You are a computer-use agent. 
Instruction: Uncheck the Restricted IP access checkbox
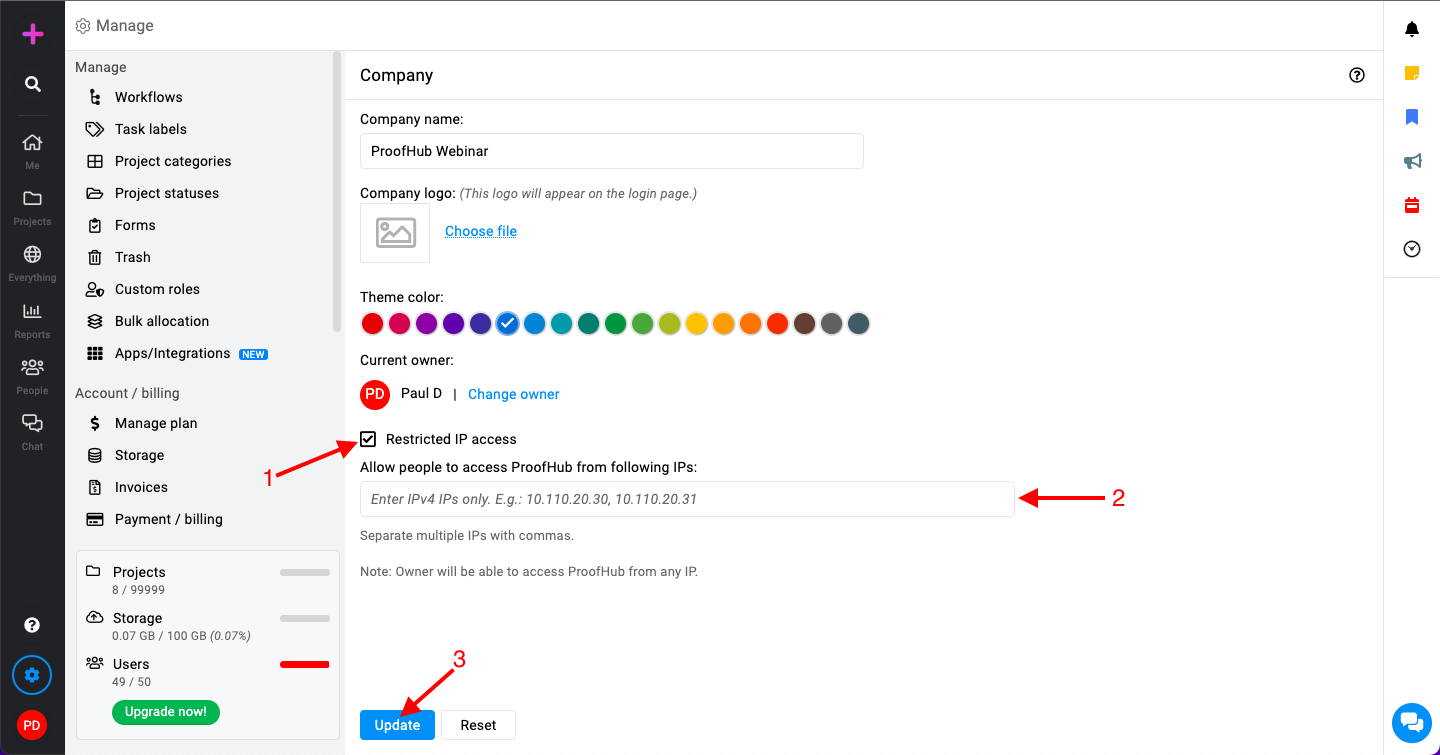(369, 439)
